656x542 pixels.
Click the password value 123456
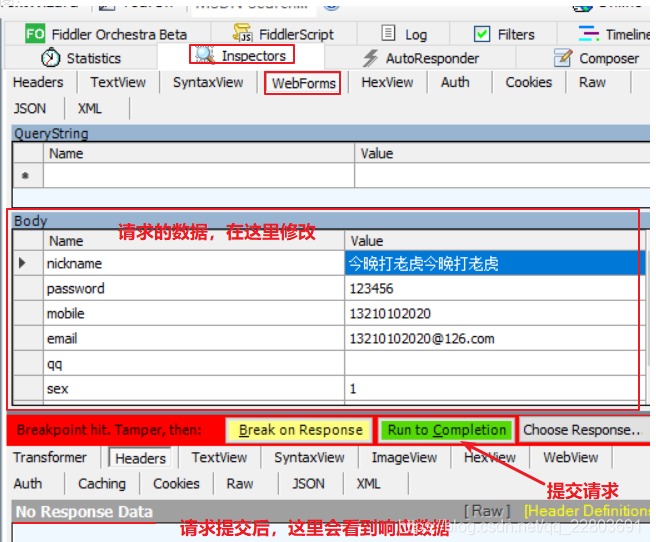coord(371,288)
